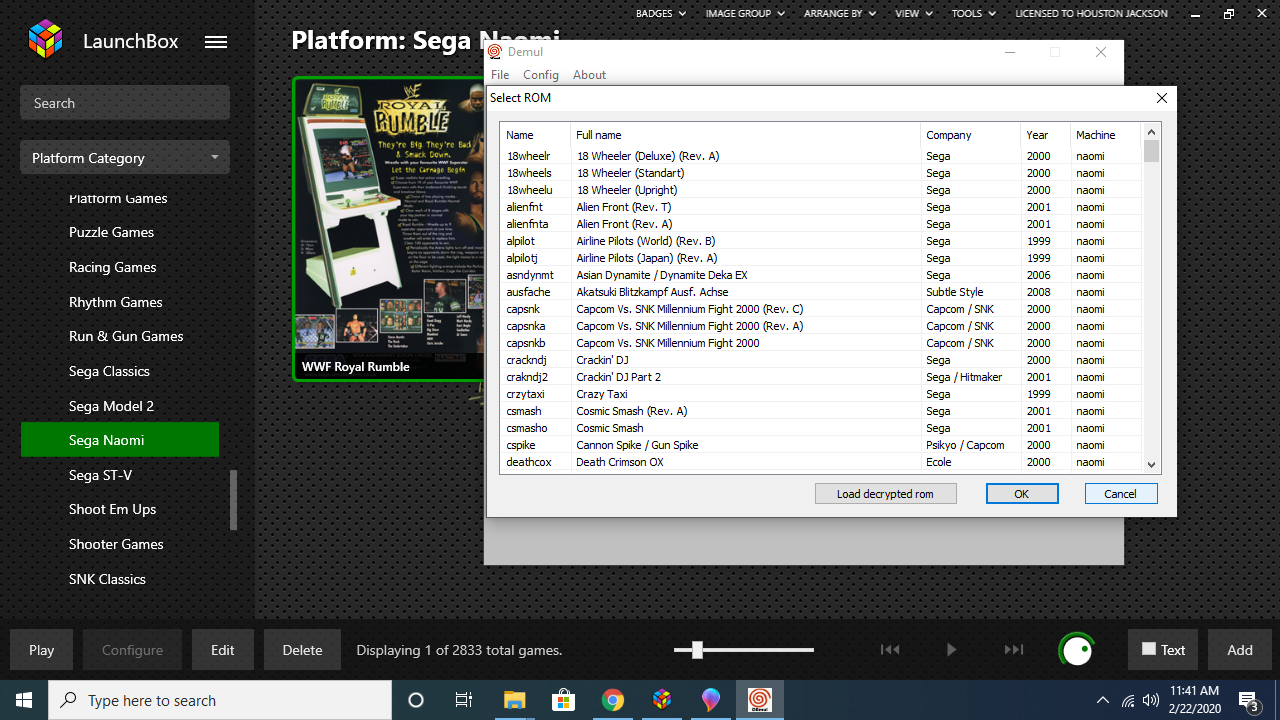Click the Edit button in LaunchBox
Image resolution: width=1280 pixels, height=720 pixels.
[222, 650]
